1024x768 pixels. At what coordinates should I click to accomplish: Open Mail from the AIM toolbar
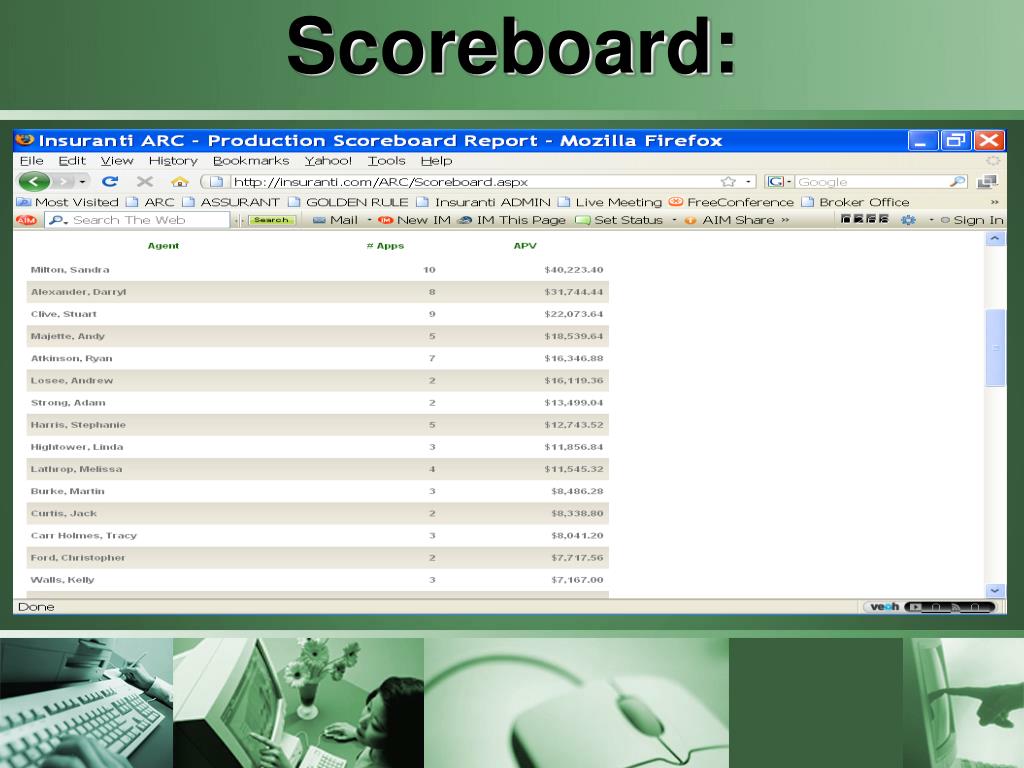(336, 220)
